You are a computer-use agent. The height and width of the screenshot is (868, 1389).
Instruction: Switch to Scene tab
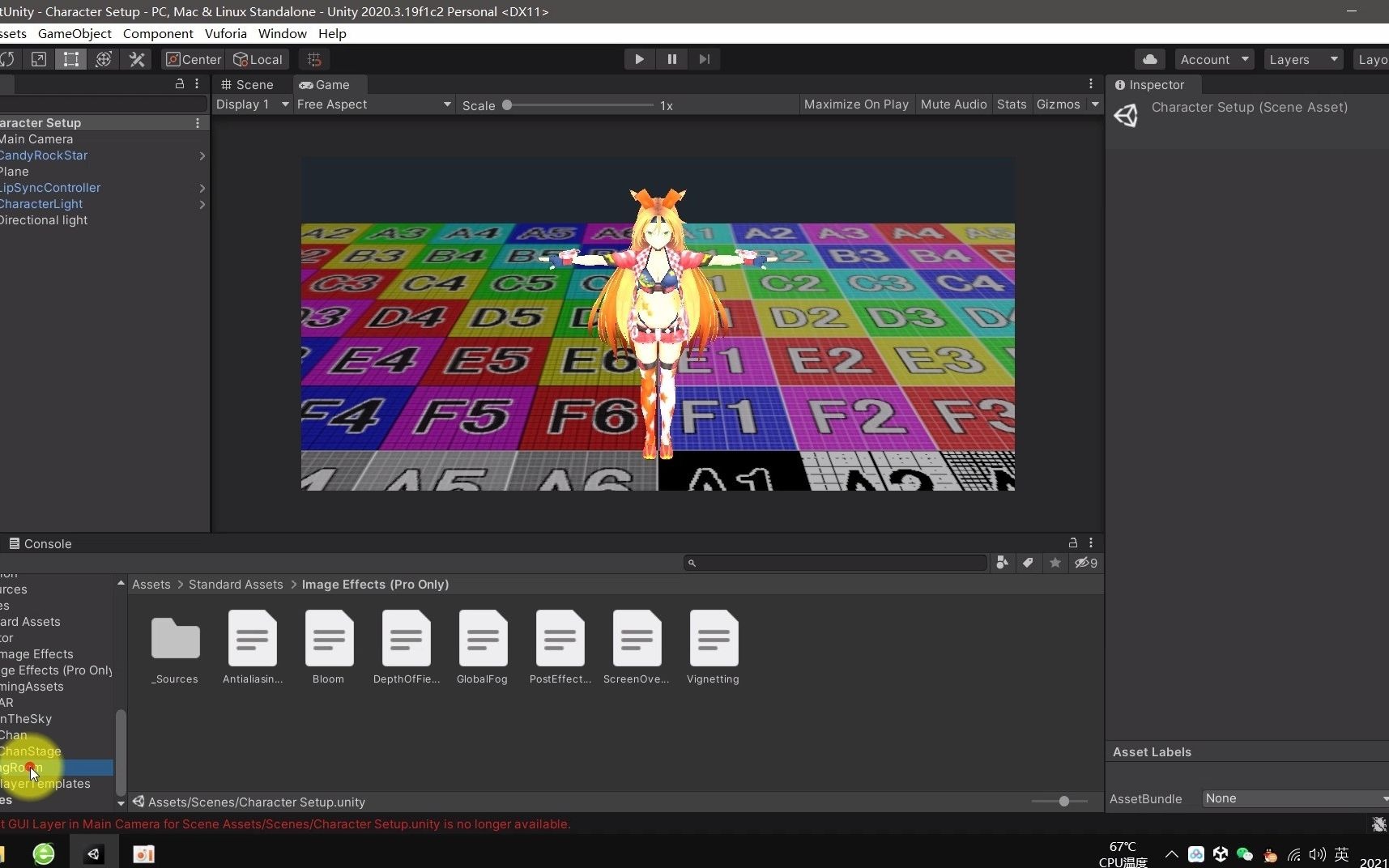click(247, 84)
